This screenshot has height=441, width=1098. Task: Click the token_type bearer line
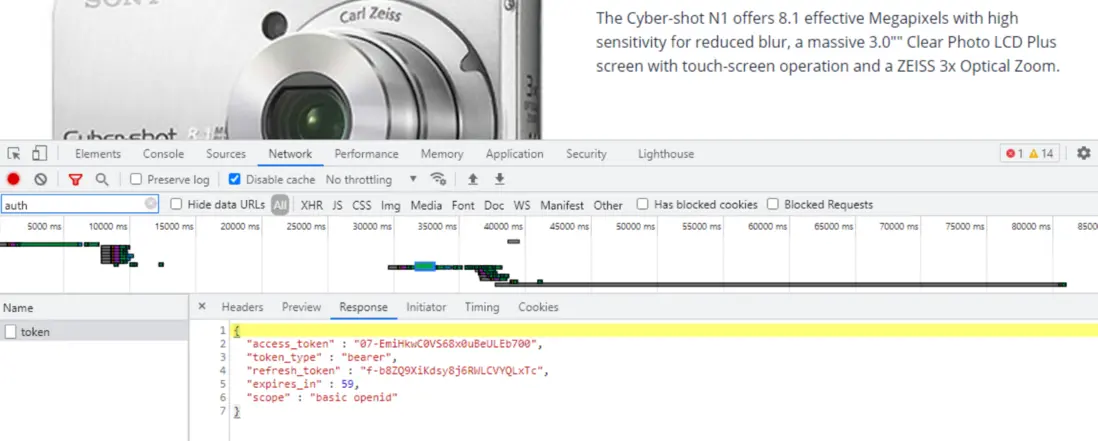click(321, 357)
